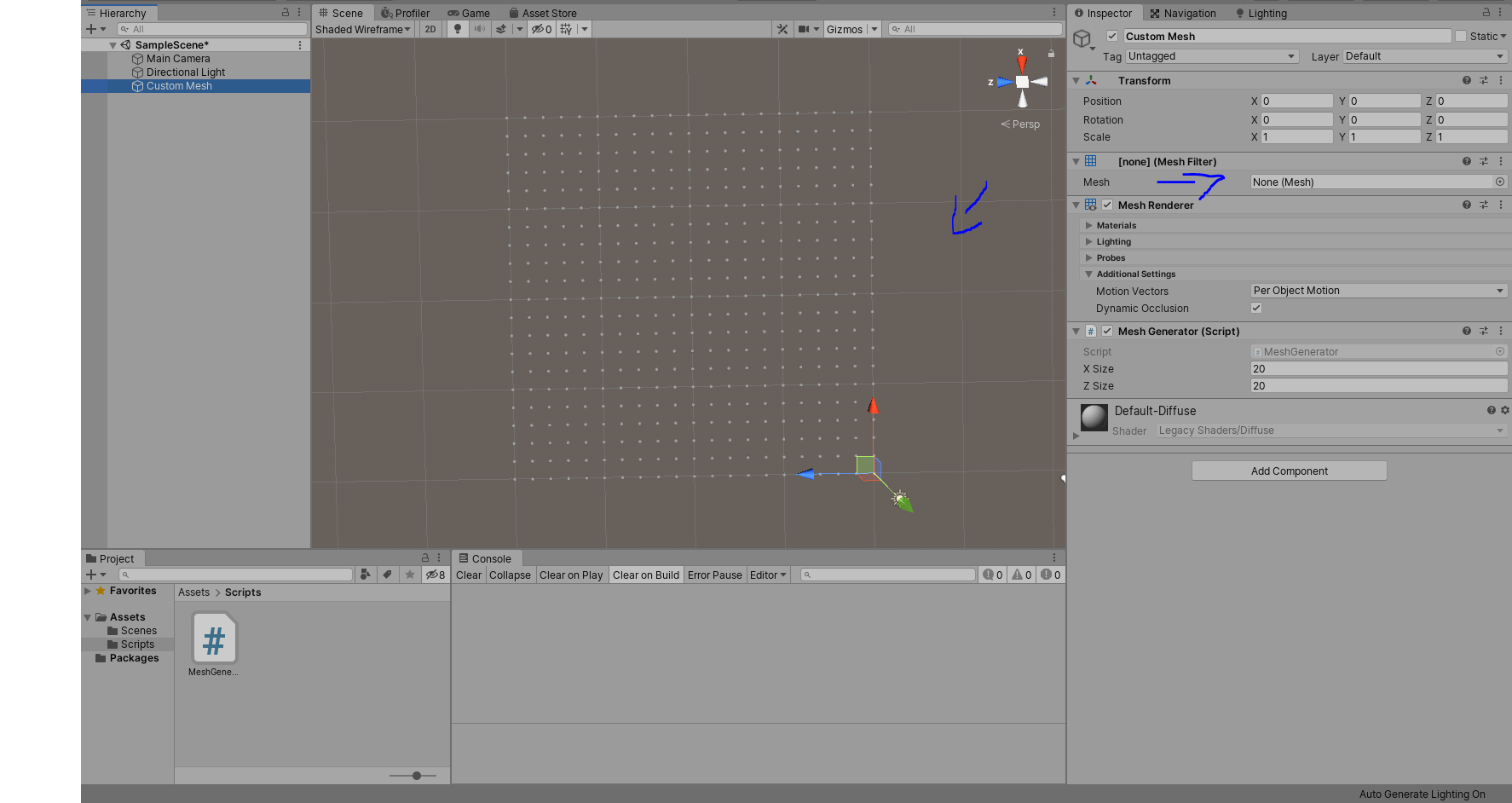Open console Editor dropdown

tap(768, 575)
